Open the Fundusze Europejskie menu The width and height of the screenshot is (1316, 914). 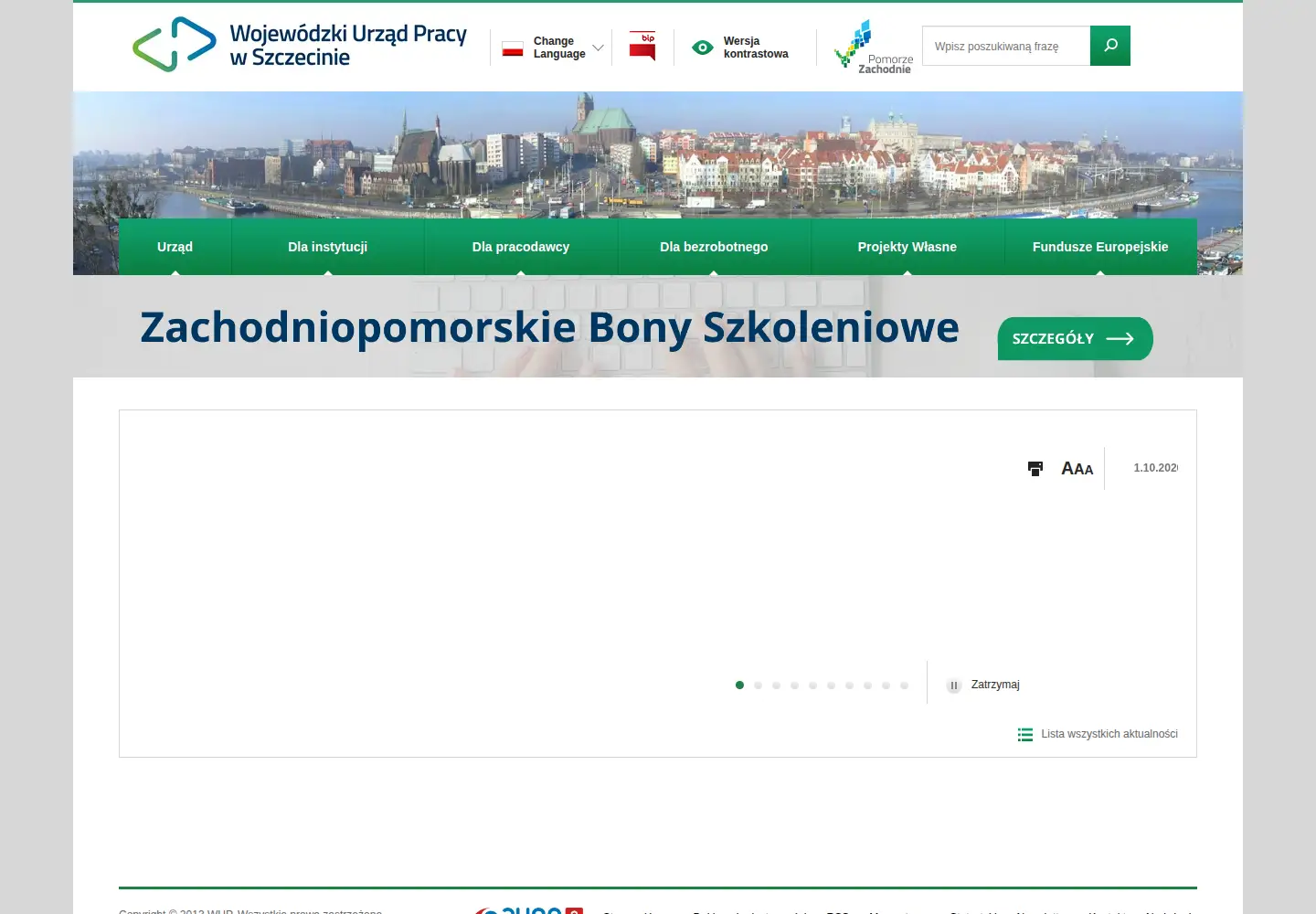[x=1100, y=247]
